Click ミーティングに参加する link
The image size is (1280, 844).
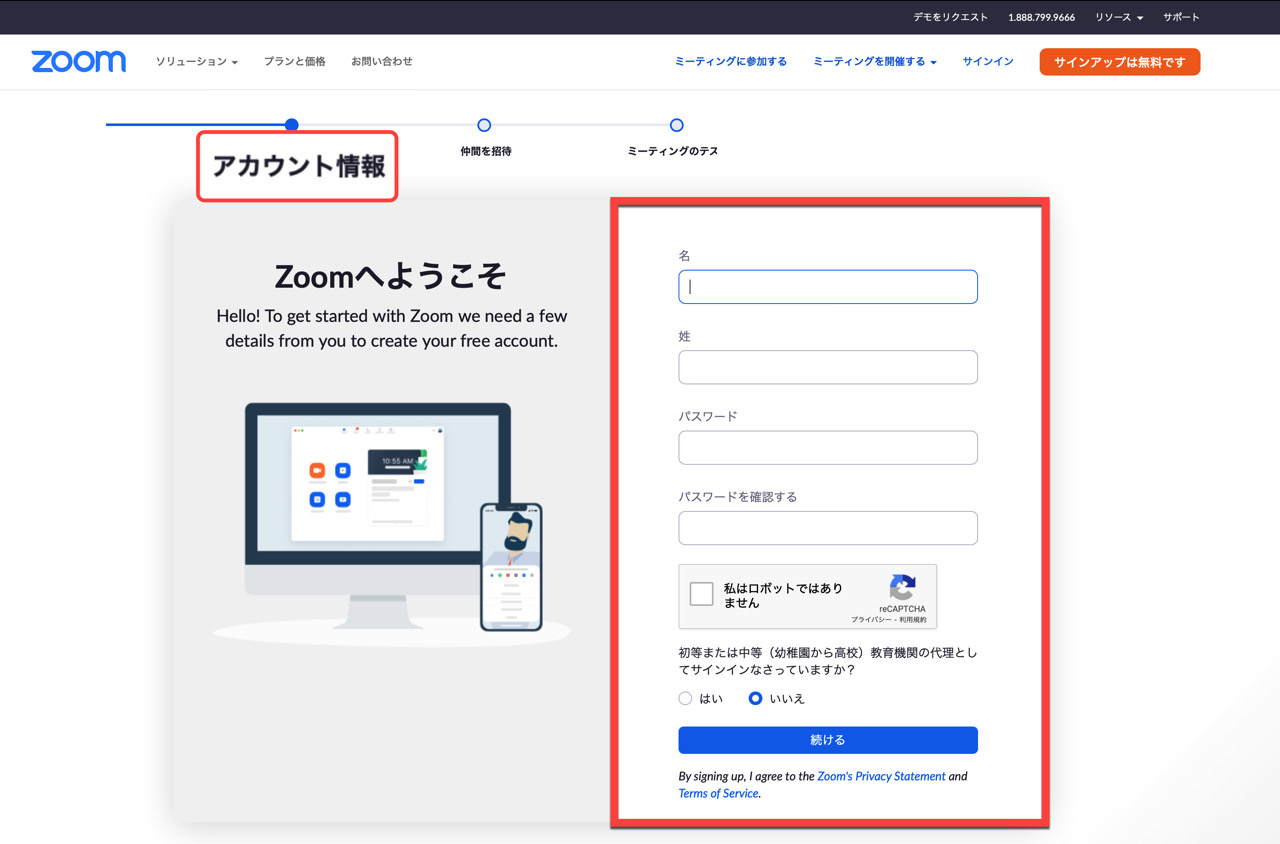(731, 61)
